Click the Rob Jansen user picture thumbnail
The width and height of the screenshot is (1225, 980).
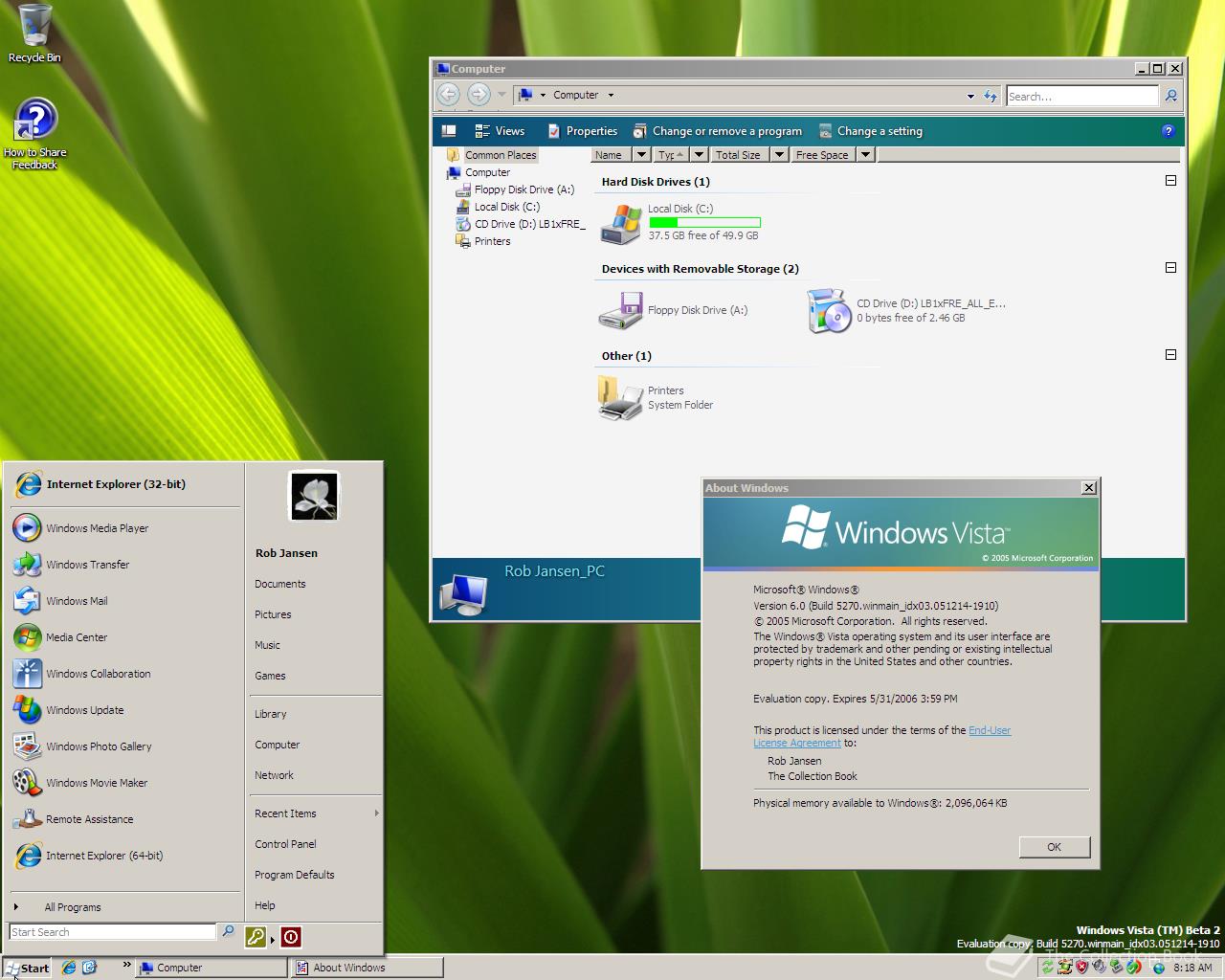click(x=314, y=497)
